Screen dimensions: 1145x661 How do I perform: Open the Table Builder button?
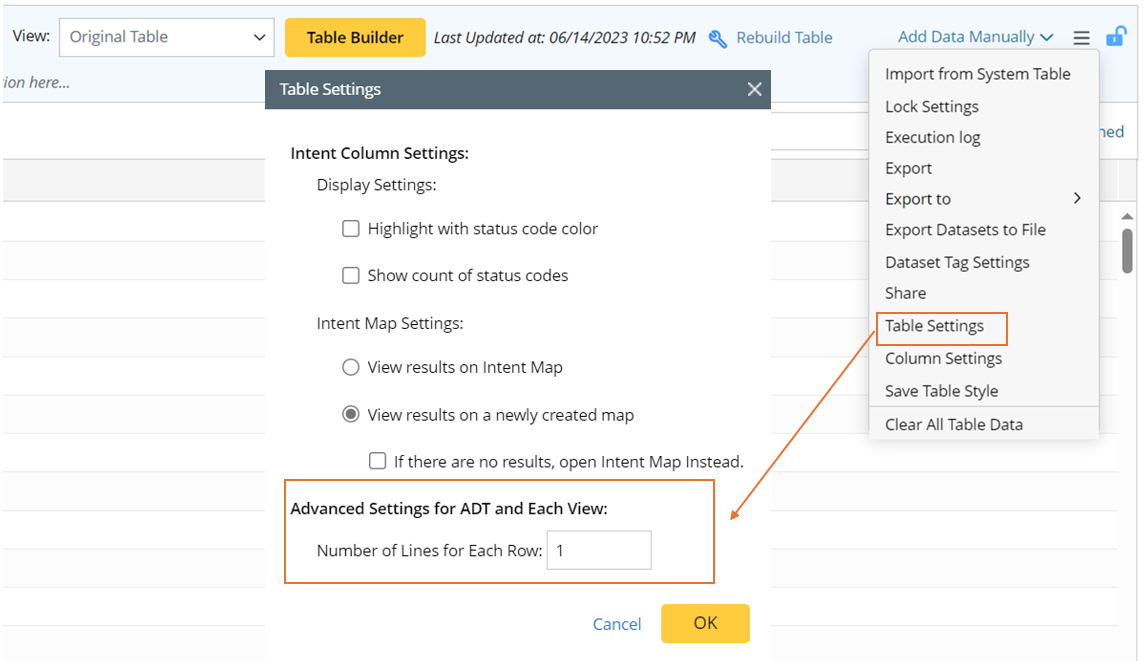pyautogui.click(x=355, y=37)
